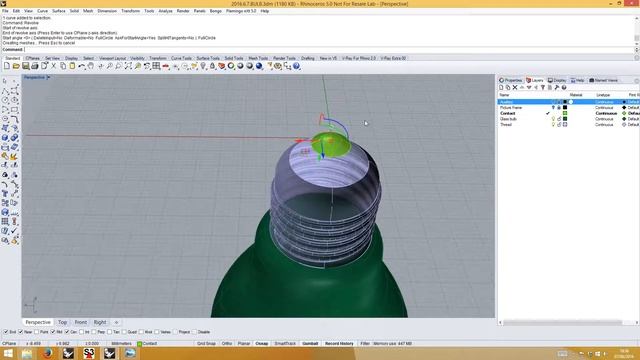Toggle Grid Snap in status bar
The width and height of the screenshot is (640, 360).
coord(206,344)
